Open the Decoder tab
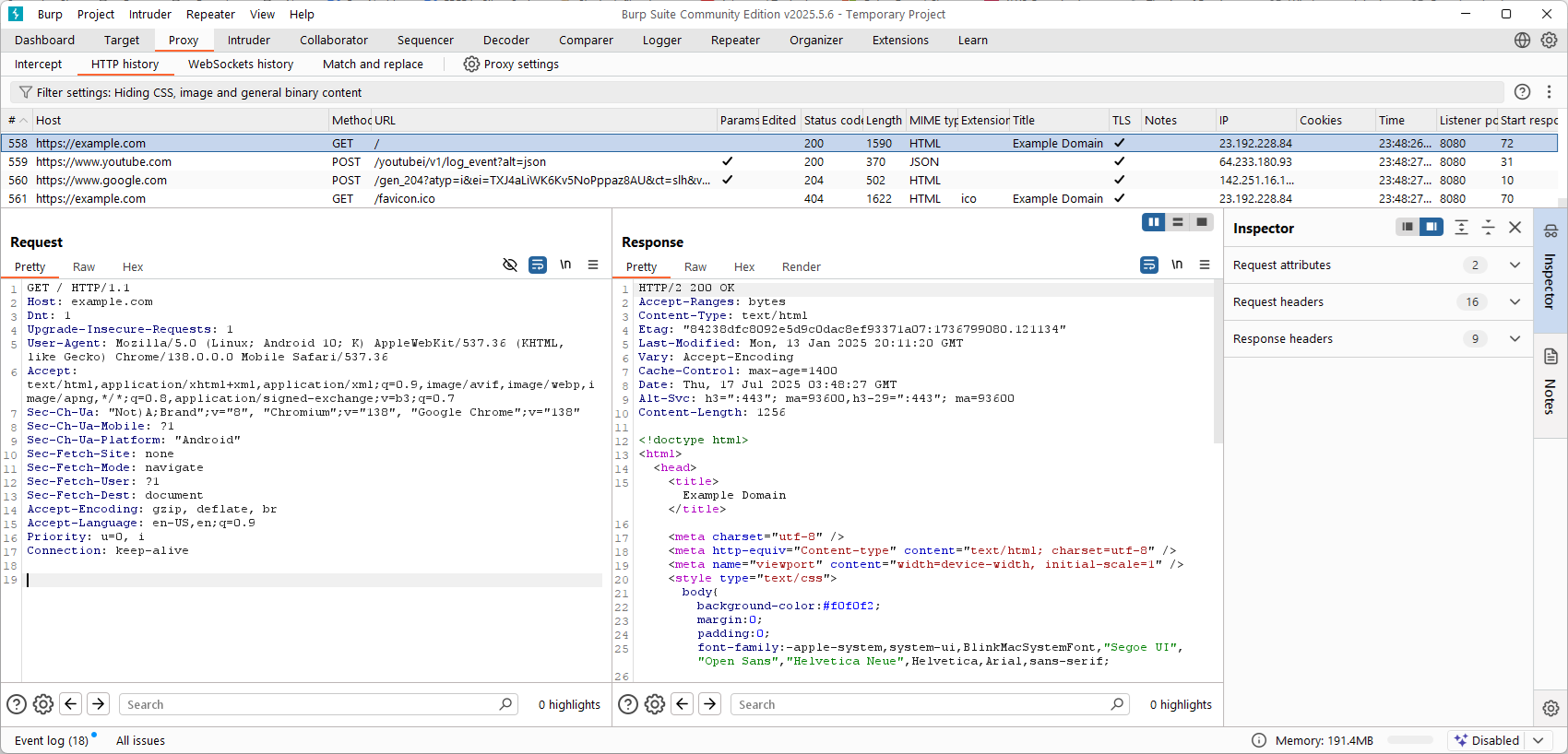This screenshot has width=1568, height=754. point(506,40)
